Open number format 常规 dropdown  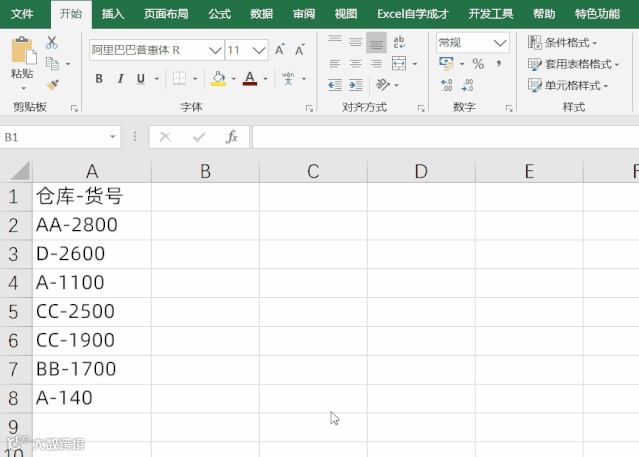point(500,43)
